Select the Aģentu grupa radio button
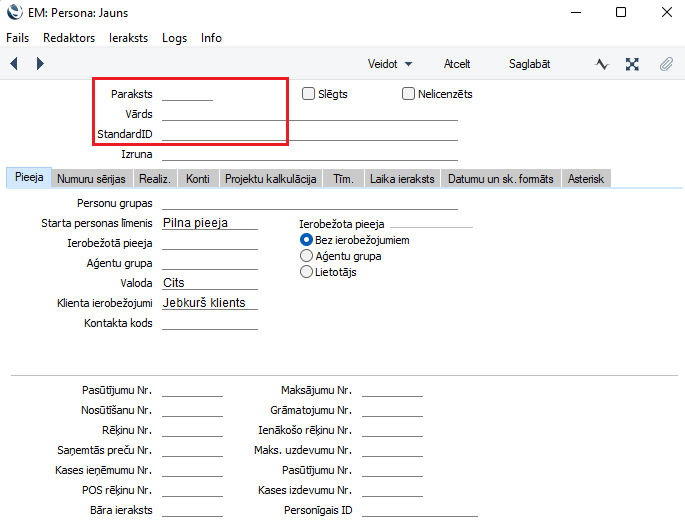 point(307,256)
